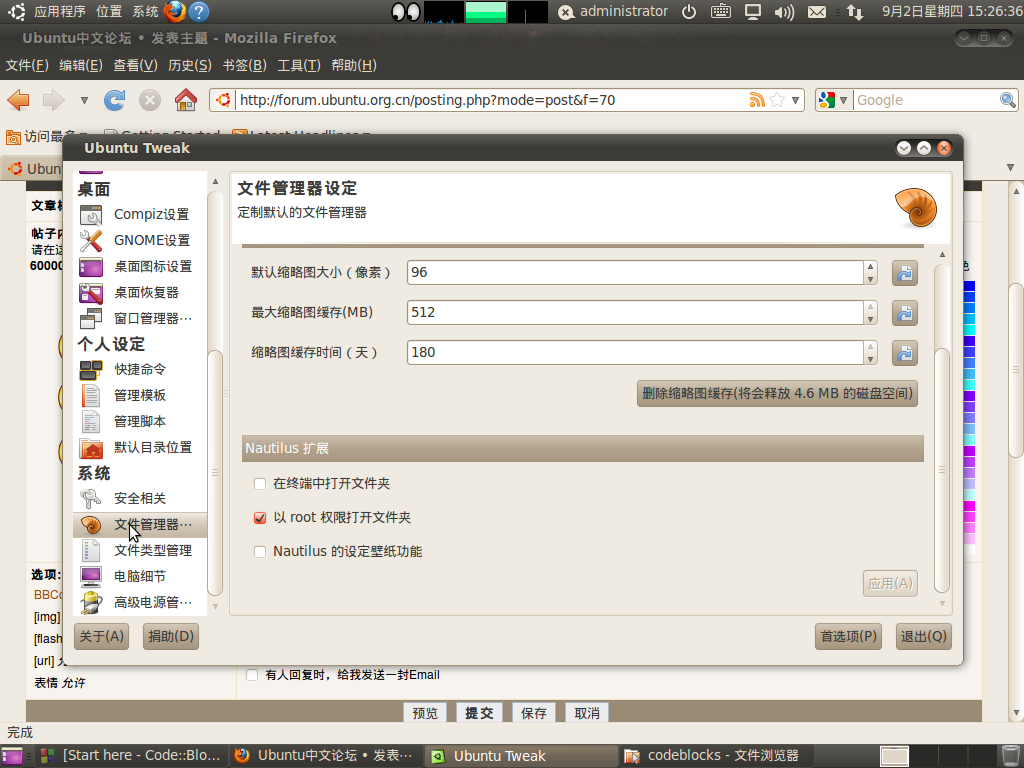Image resolution: width=1024 pixels, height=768 pixels.
Task: Click Firefox back arrow button
Action: point(18,100)
